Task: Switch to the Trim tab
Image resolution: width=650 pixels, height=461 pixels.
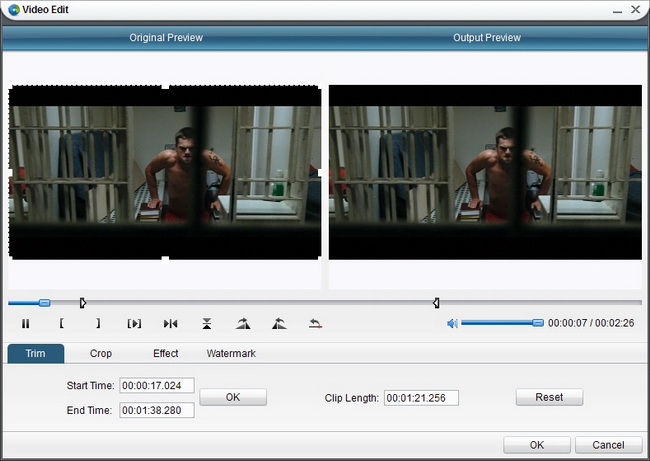Action: pos(36,354)
